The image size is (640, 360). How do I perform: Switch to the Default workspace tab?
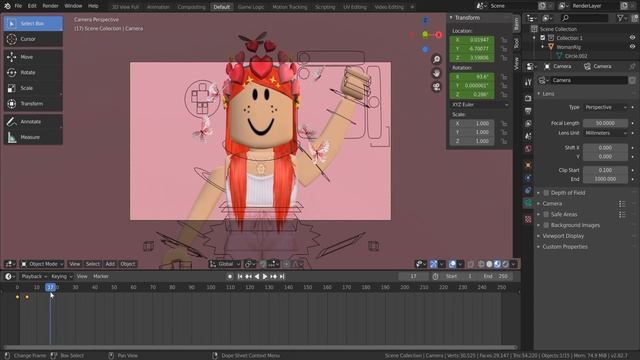[x=222, y=7]
